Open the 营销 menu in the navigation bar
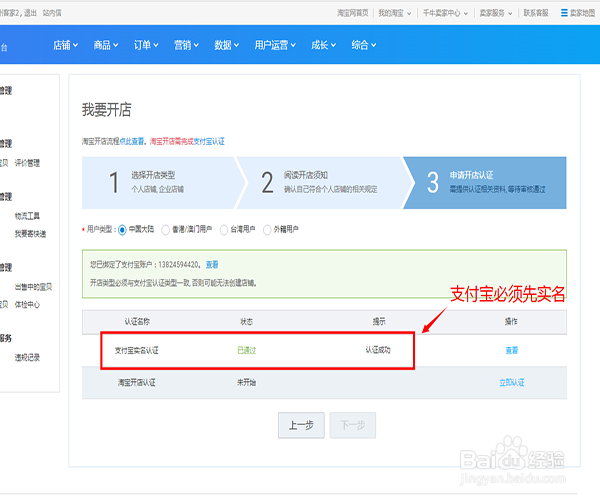The height and width of the screenshot is (500, 600). pos(186,45)
